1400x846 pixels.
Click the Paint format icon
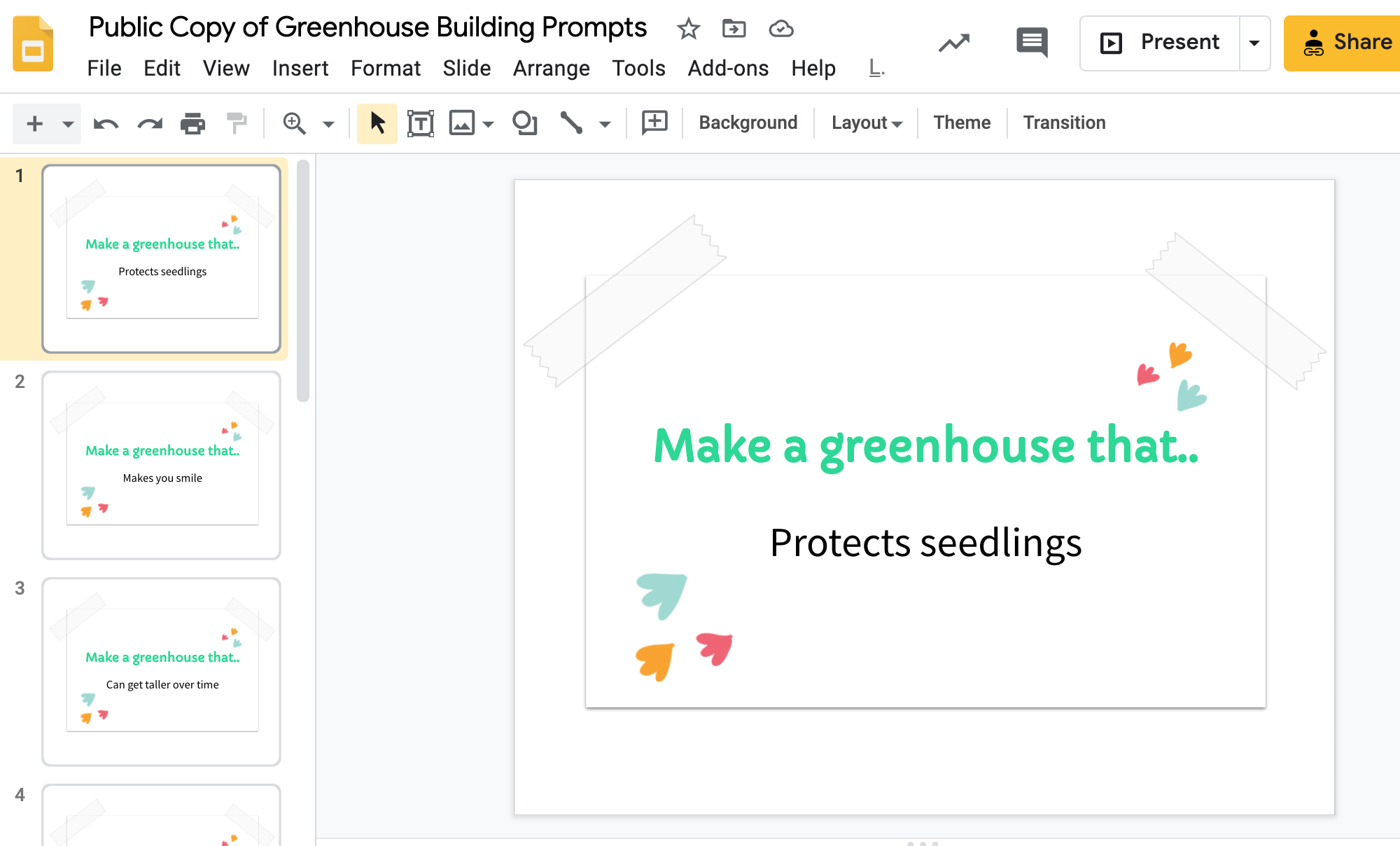click(239, 122)
